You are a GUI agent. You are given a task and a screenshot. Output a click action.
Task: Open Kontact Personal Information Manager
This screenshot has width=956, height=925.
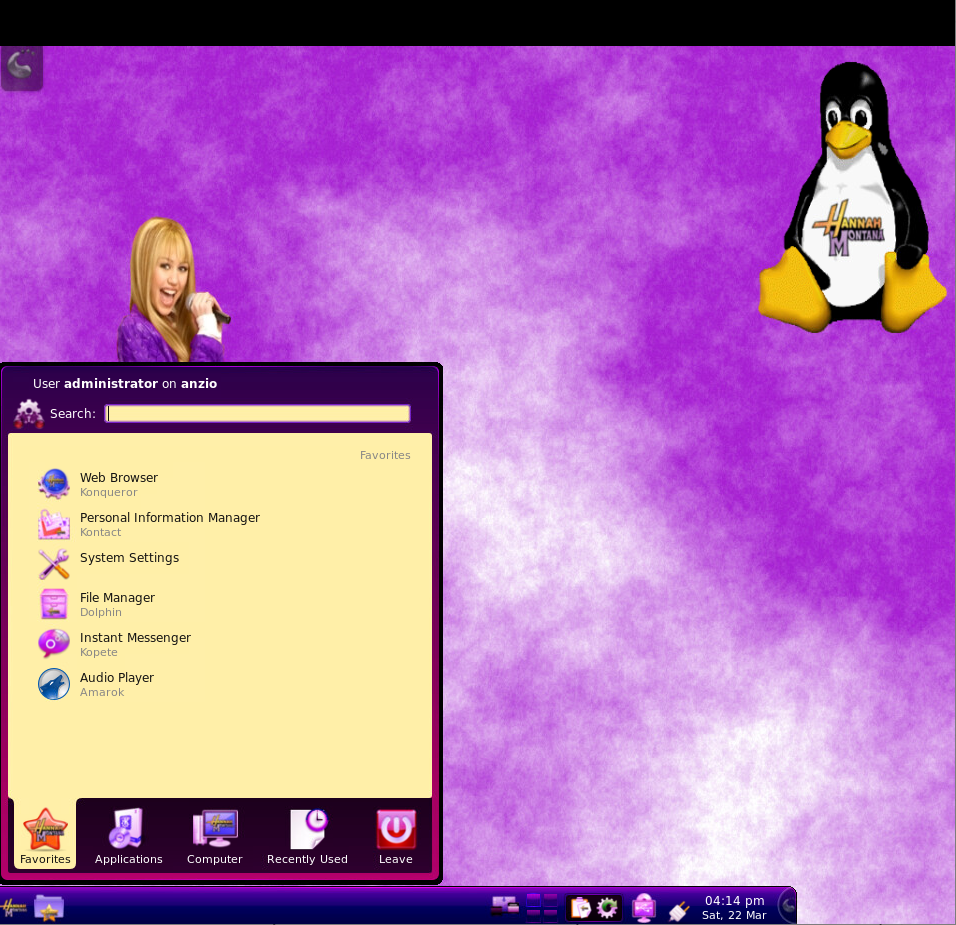click(x=170, y=524)
